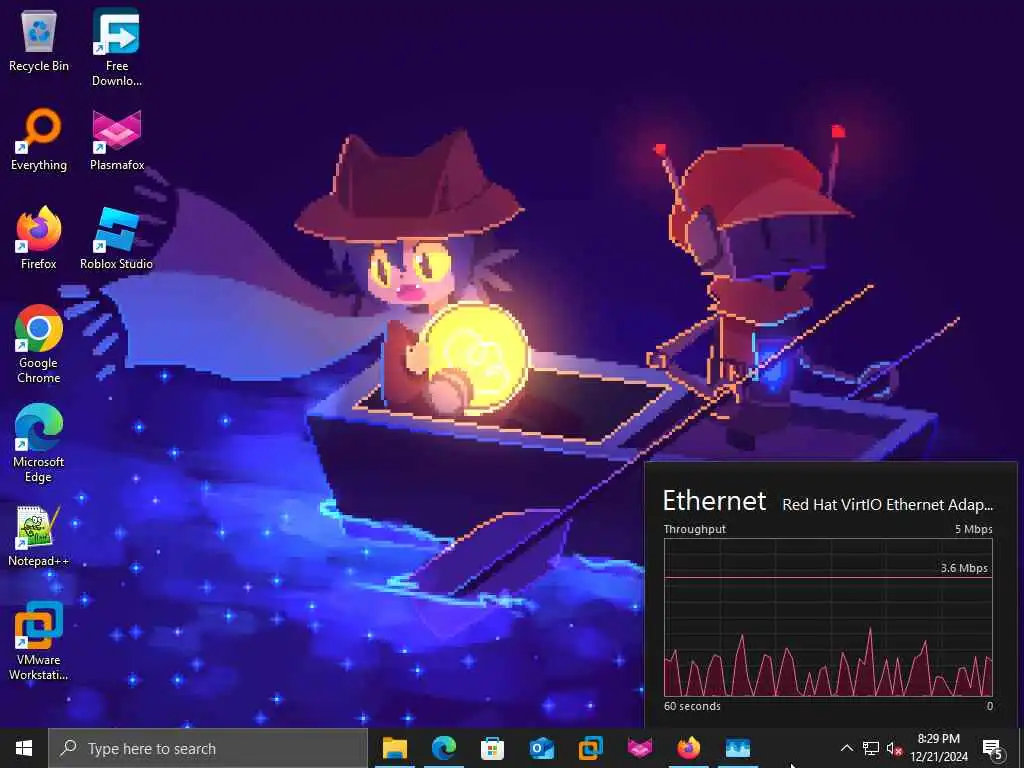Viewport: 1024px width, 768px height.
Task: Click the muted speaker volume icon
Action: (x=894, y=748)
